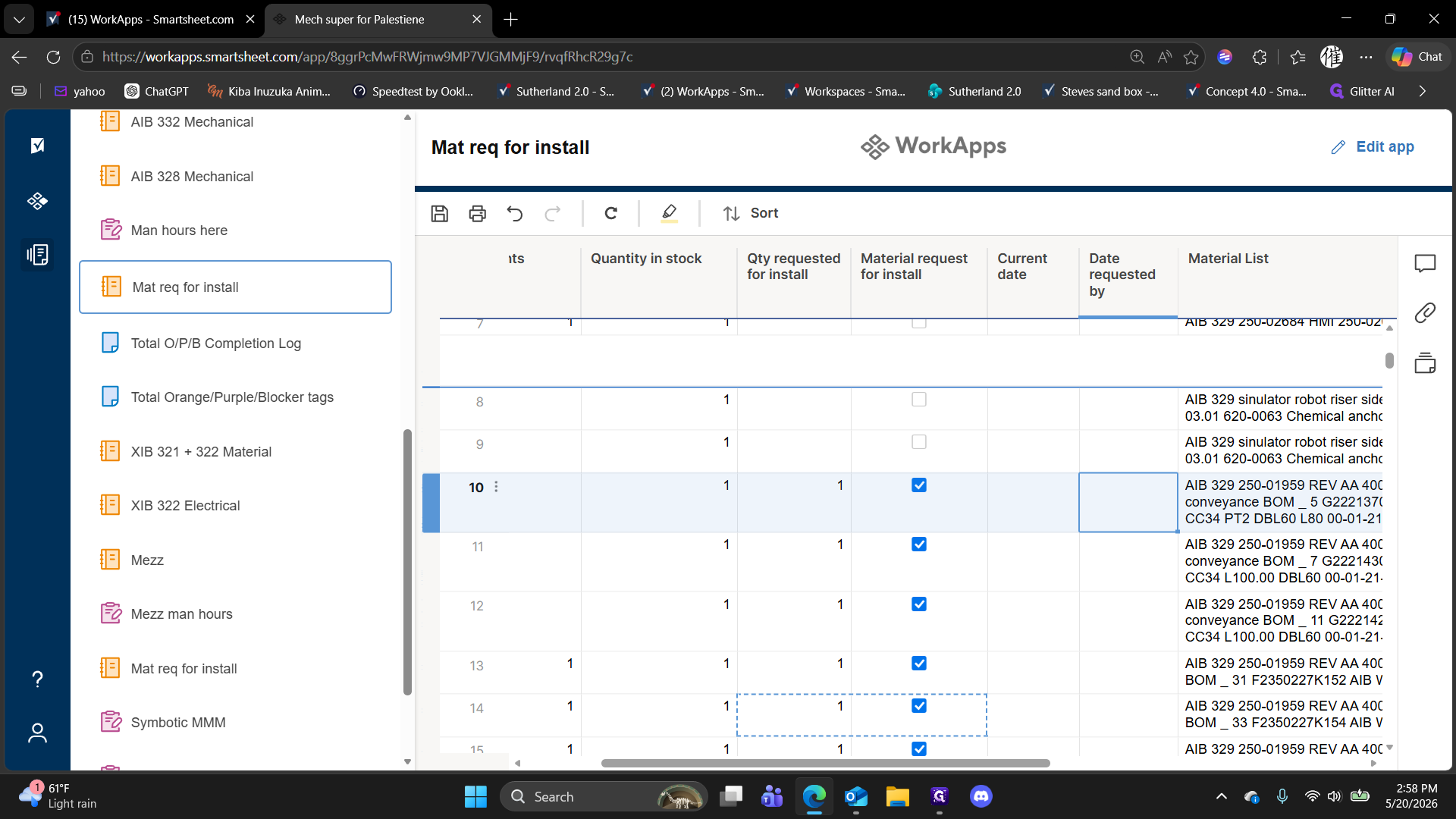The image size is (1456, 819).
Task: Click the horizontal scrollbar of the sheet
Action: click(825, 763)
